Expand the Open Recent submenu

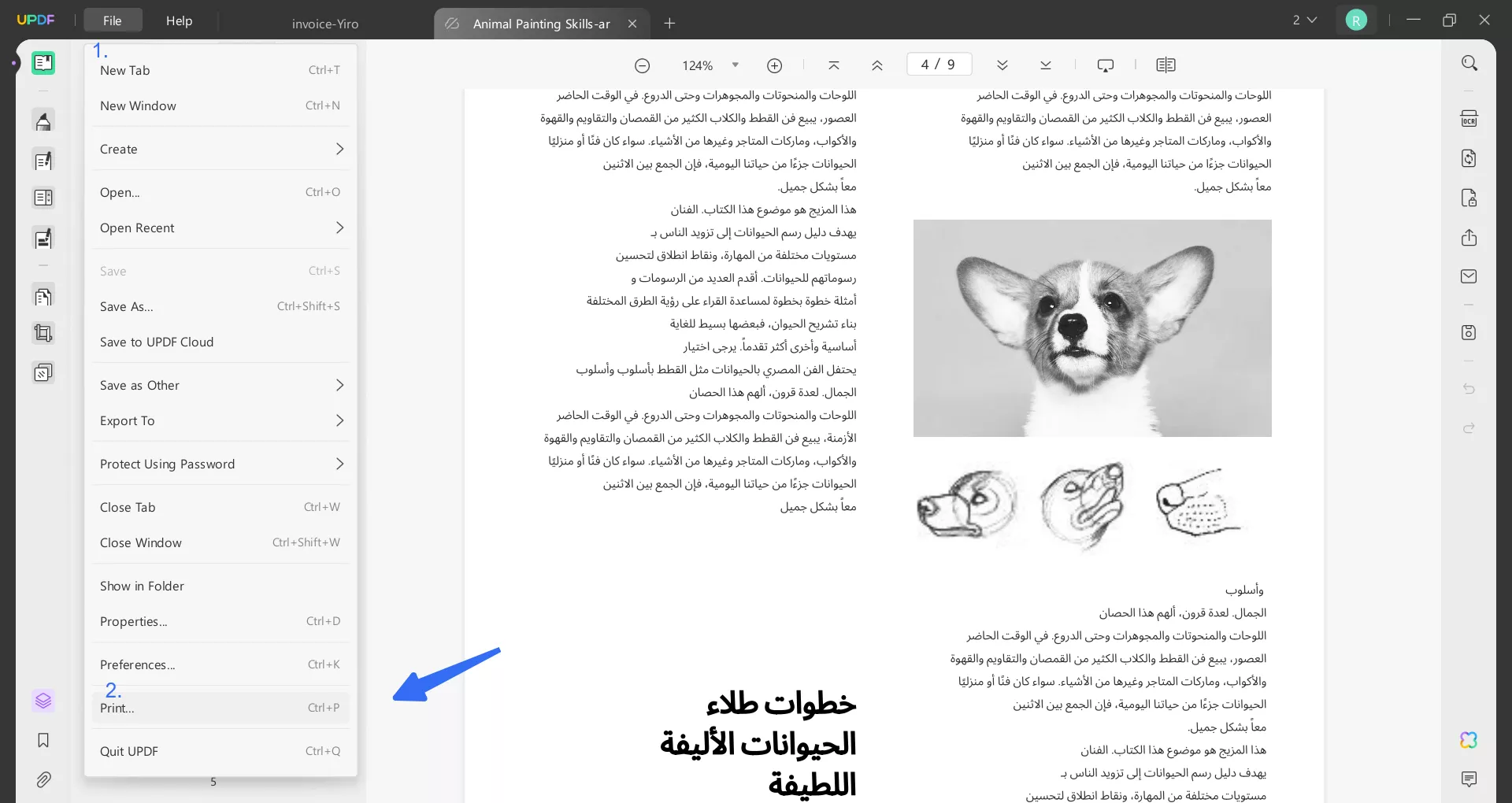220,228
